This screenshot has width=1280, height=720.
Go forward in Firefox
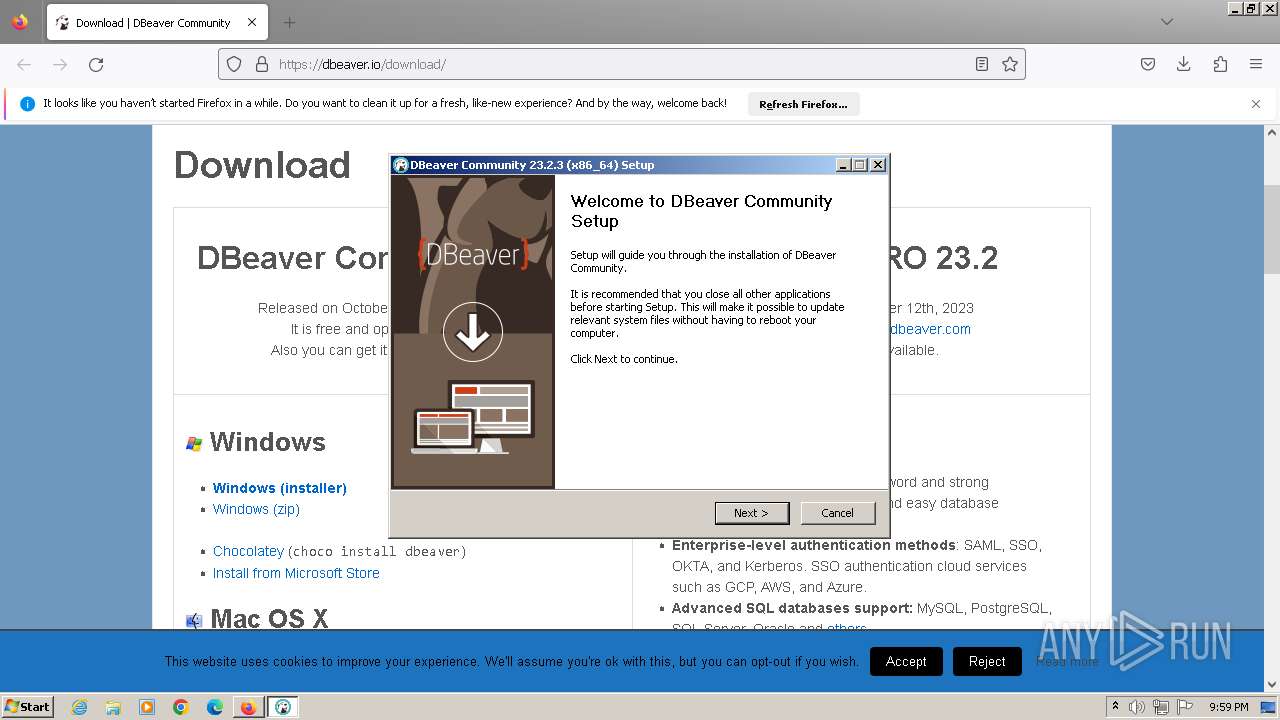(x=60, y=64)
